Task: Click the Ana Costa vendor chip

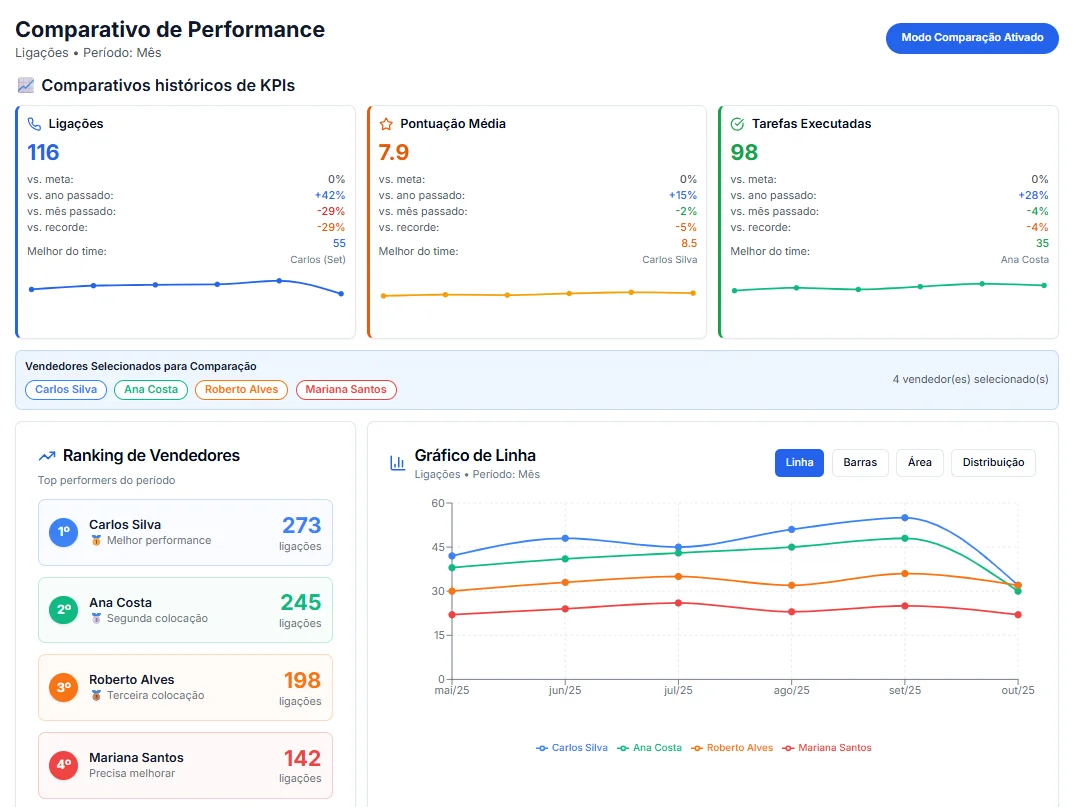Action: 151,390
